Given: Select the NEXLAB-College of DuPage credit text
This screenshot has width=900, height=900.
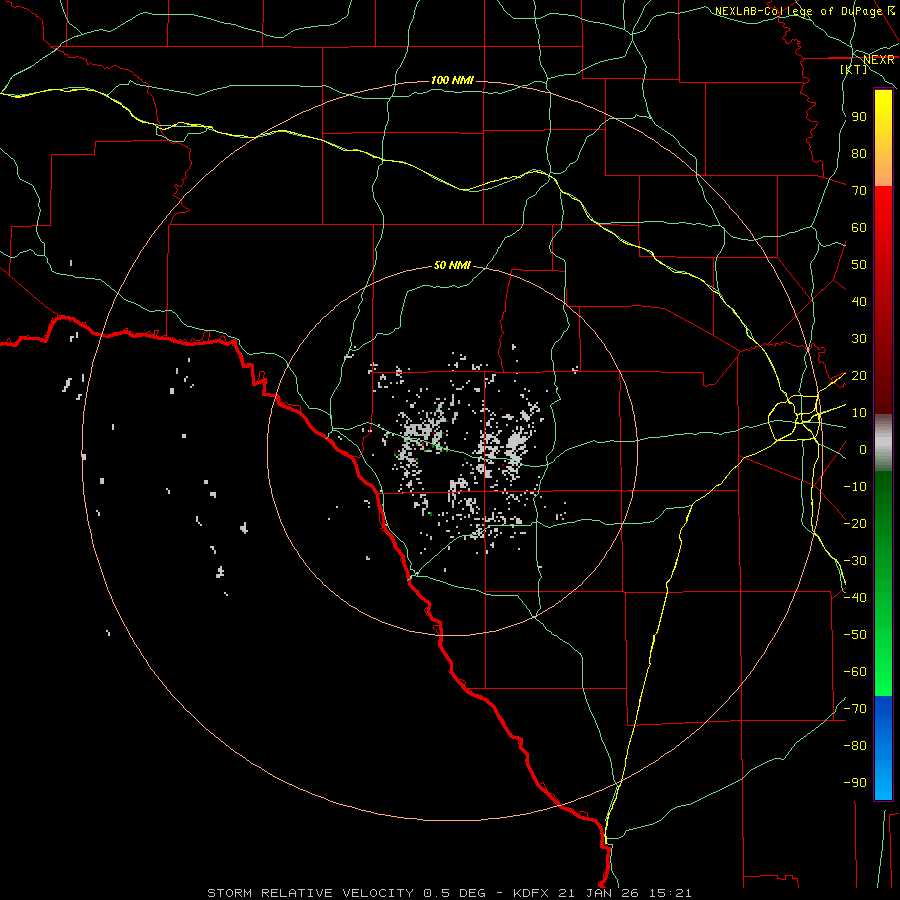Looking at the screenshot, I should (798, 11).
